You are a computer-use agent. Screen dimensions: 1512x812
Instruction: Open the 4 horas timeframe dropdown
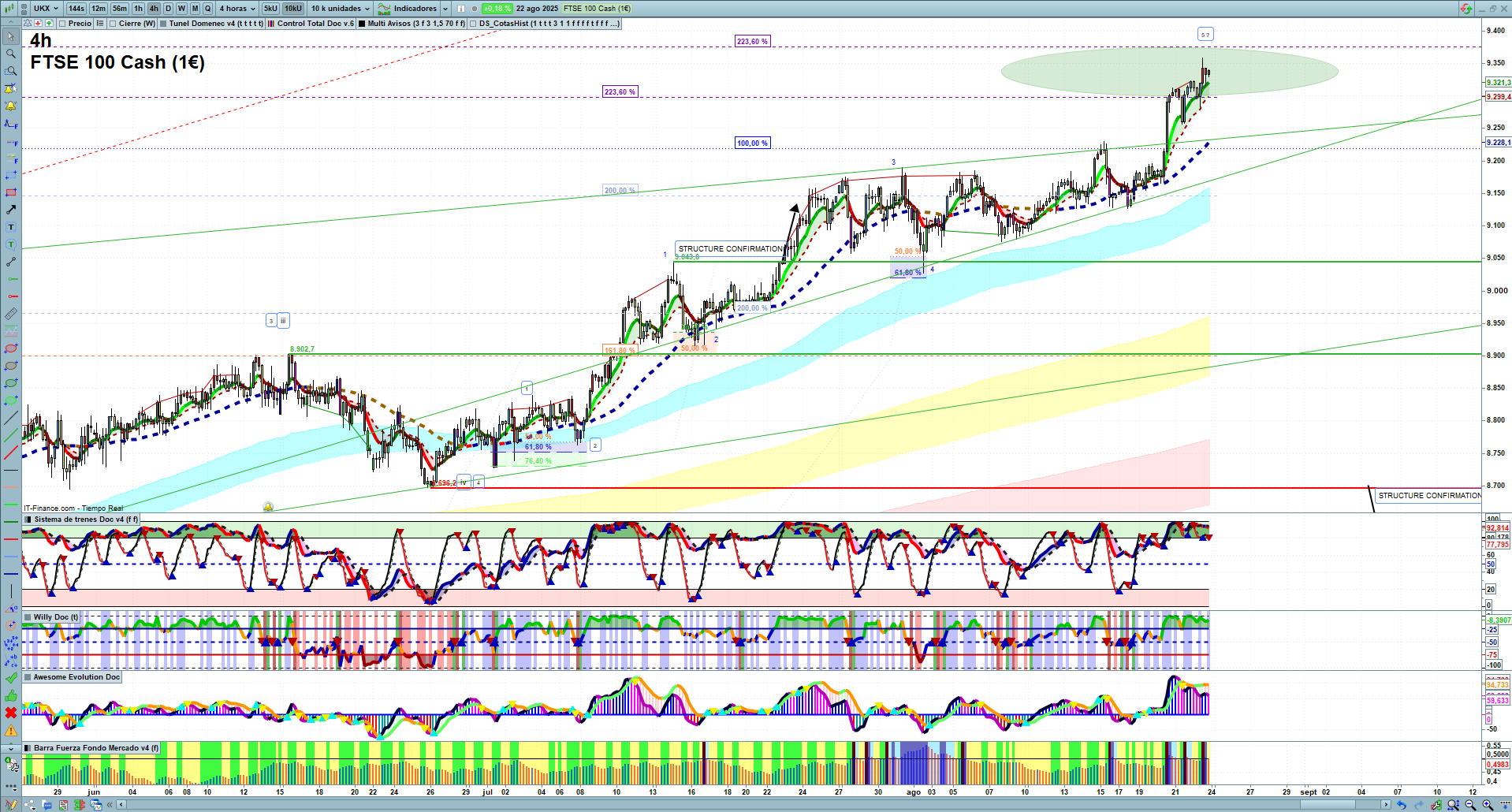237,9
